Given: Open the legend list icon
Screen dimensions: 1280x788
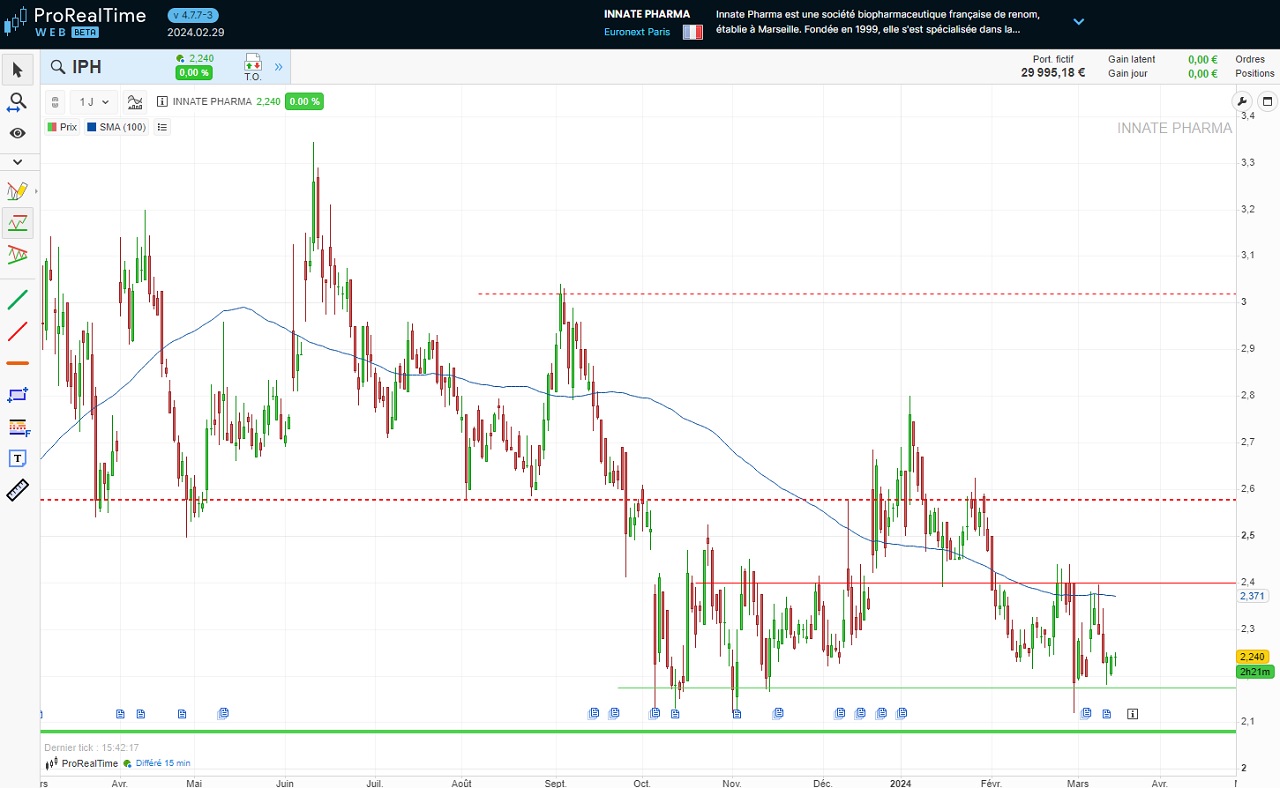Looking at the screenshot, I should click(162, 127).
